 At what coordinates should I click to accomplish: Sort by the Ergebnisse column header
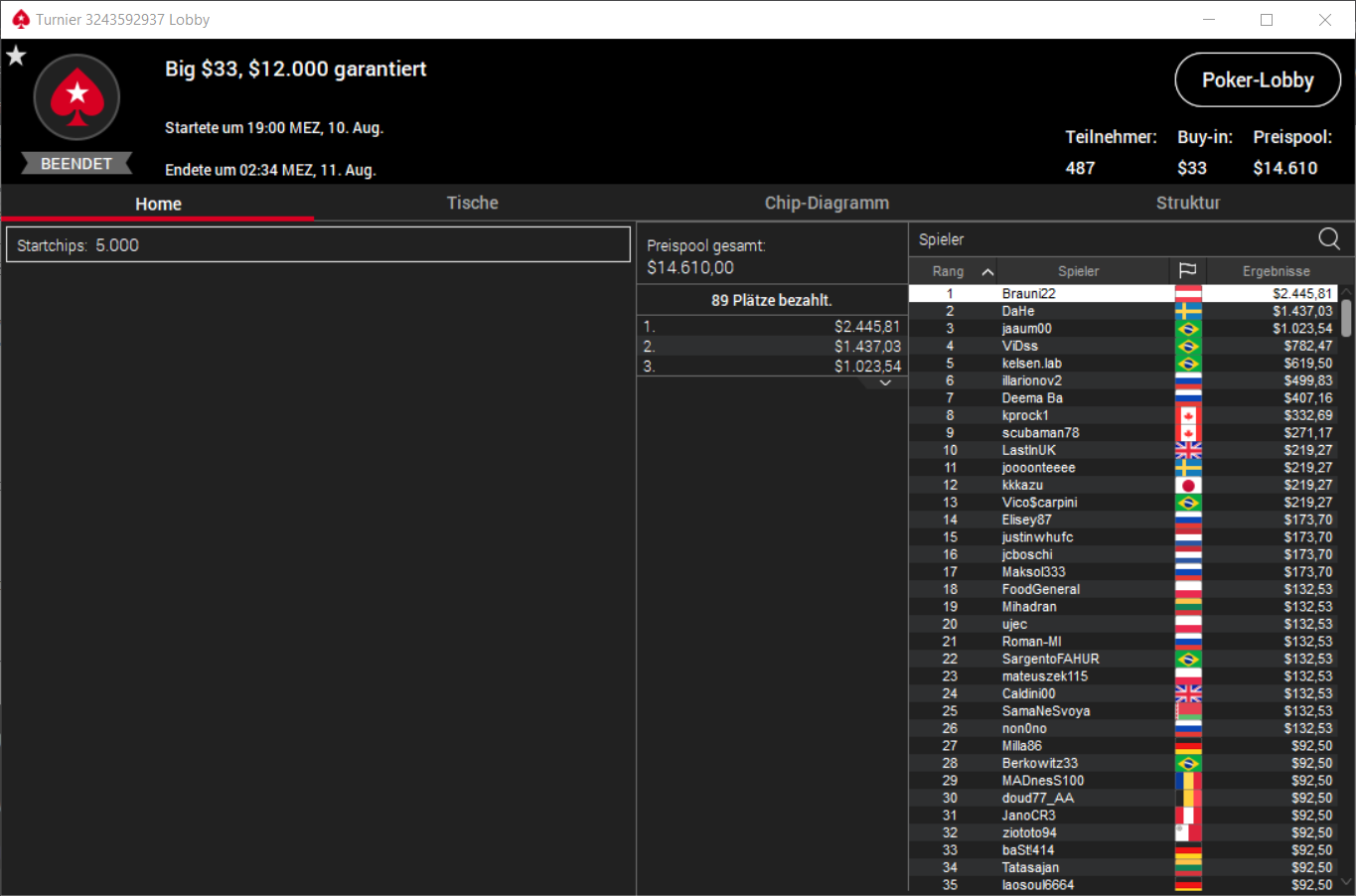click(1276, 271)
